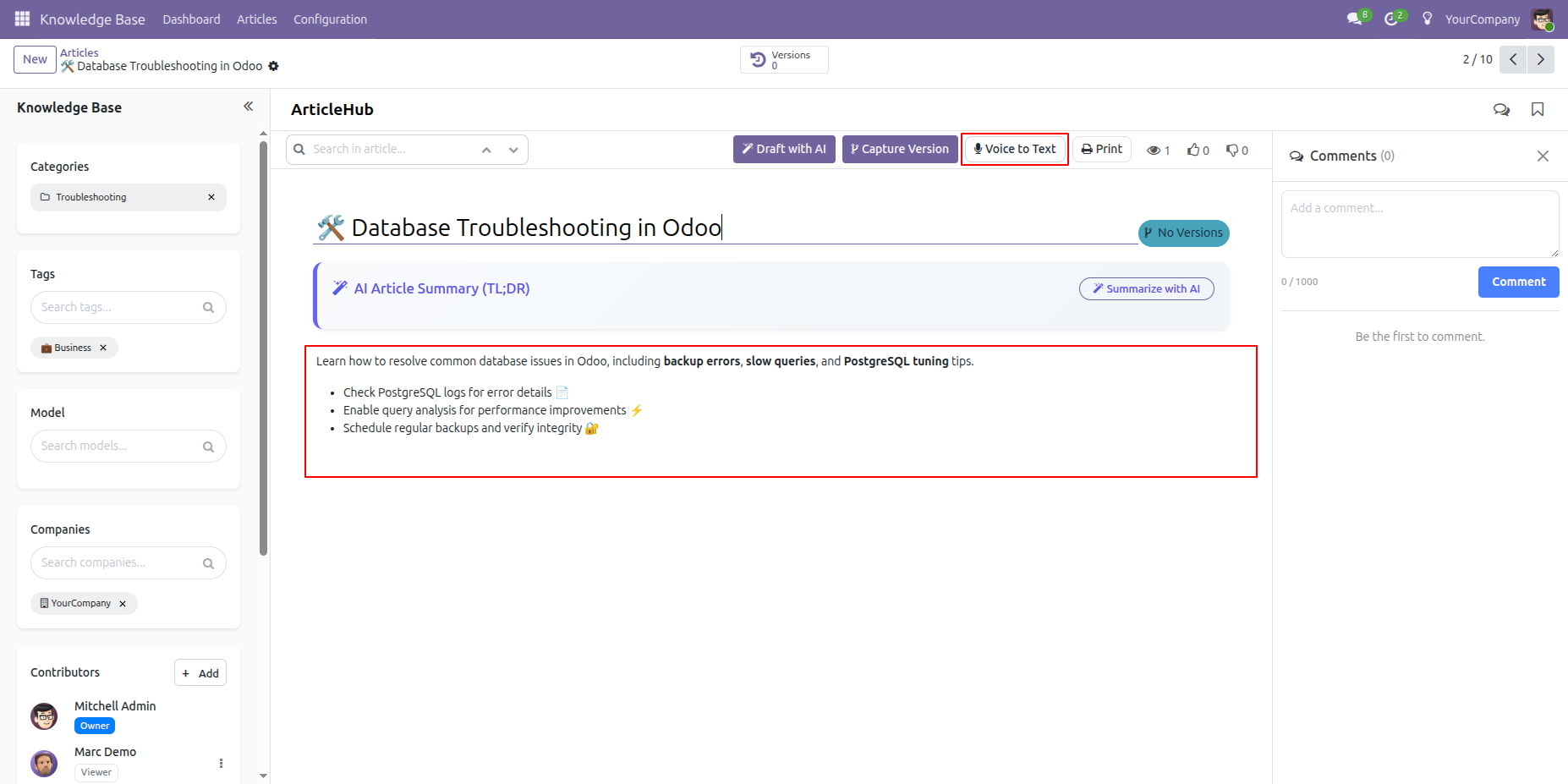Click the Articles breadcrumb link
Image resolution: width=1568 pixels, height=784 pixels.
pos(79,52)
